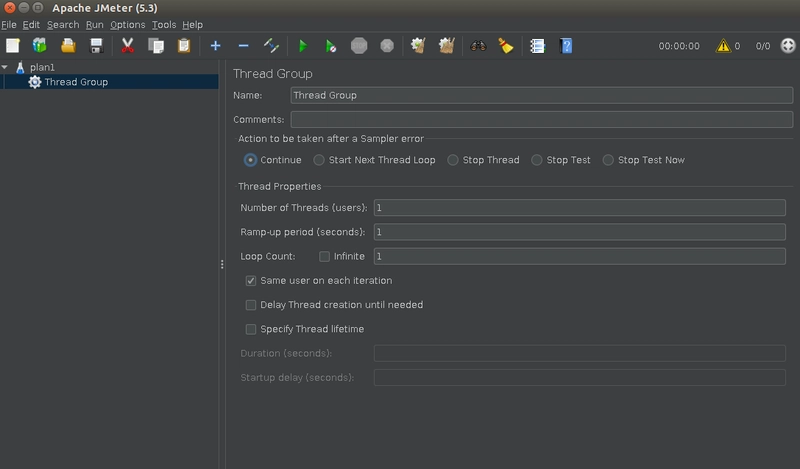Click the remote engine status icon at toolbar end
Image resolution: width=800 pixels, height=469 pixels.
[x=788, y=45]
